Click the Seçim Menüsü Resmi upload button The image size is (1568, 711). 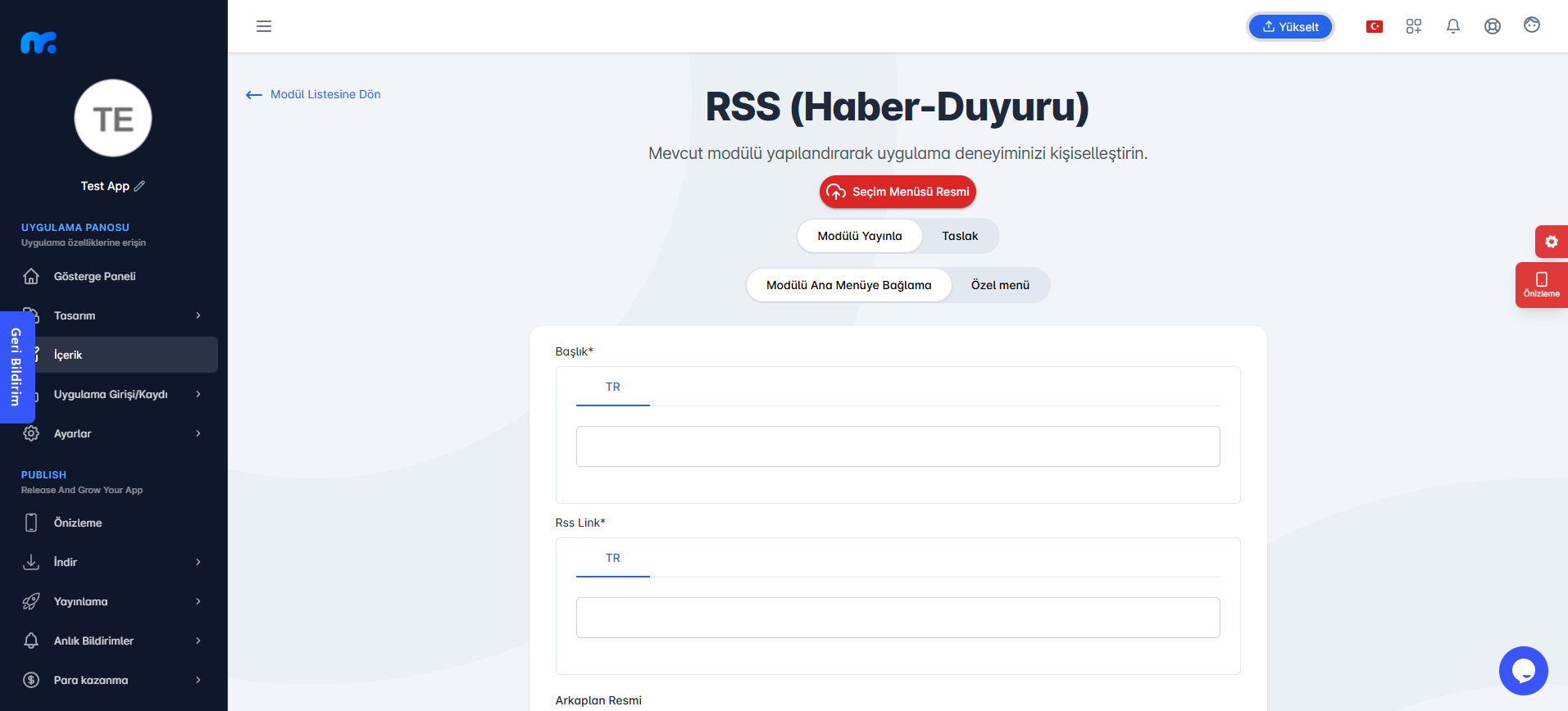pos(898,192)
